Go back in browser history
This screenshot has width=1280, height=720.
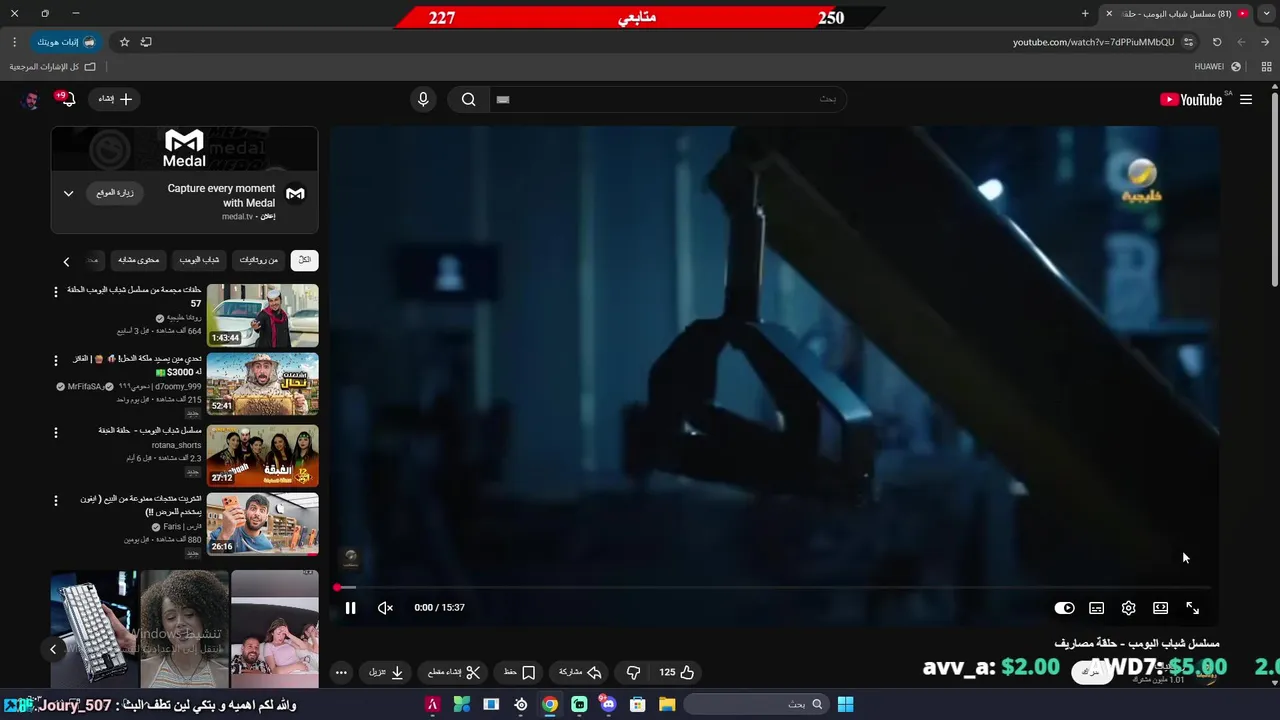click(1265, 42)
